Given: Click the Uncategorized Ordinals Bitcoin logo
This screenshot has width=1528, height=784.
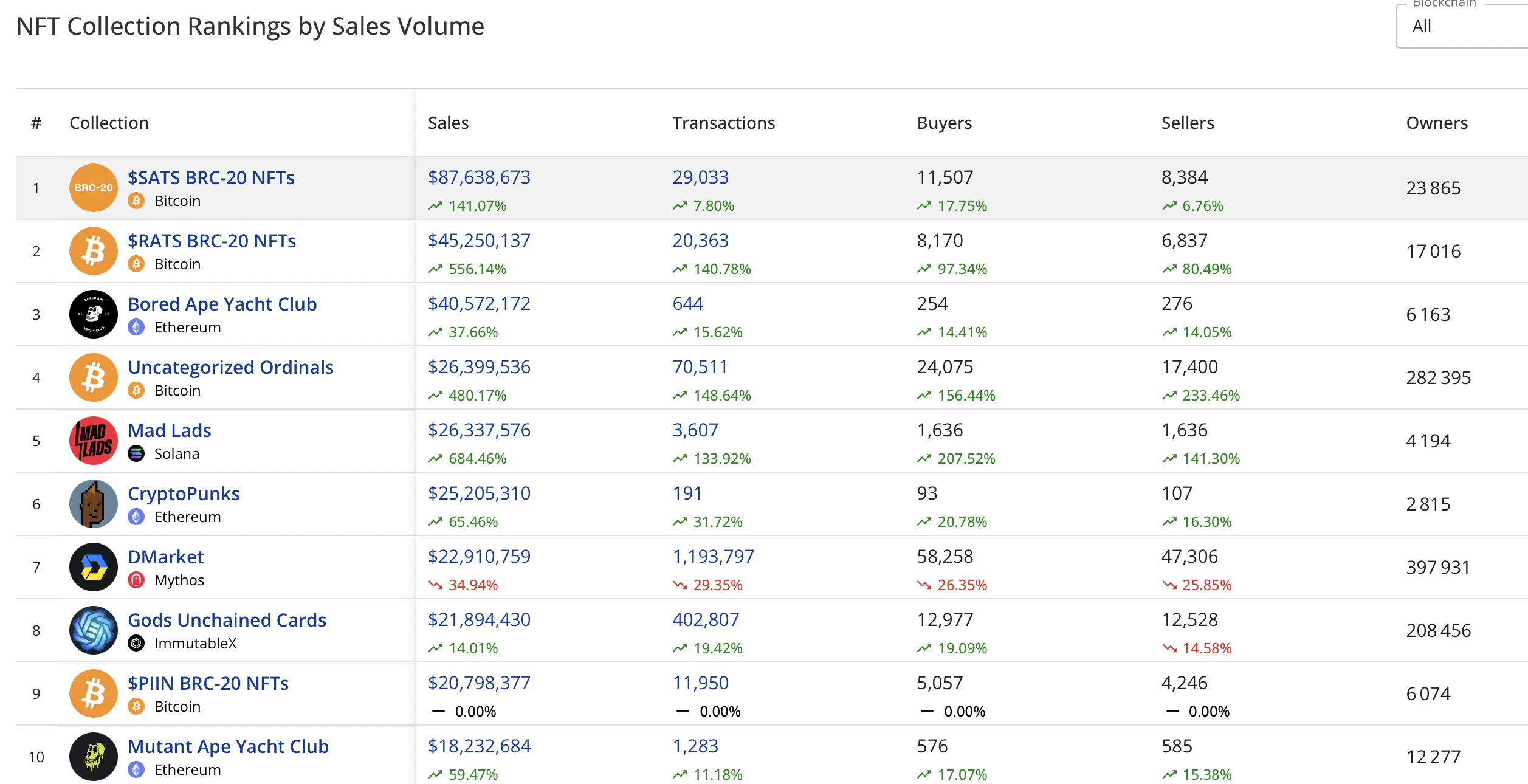Looking at the screenshot, I should 93,377.
